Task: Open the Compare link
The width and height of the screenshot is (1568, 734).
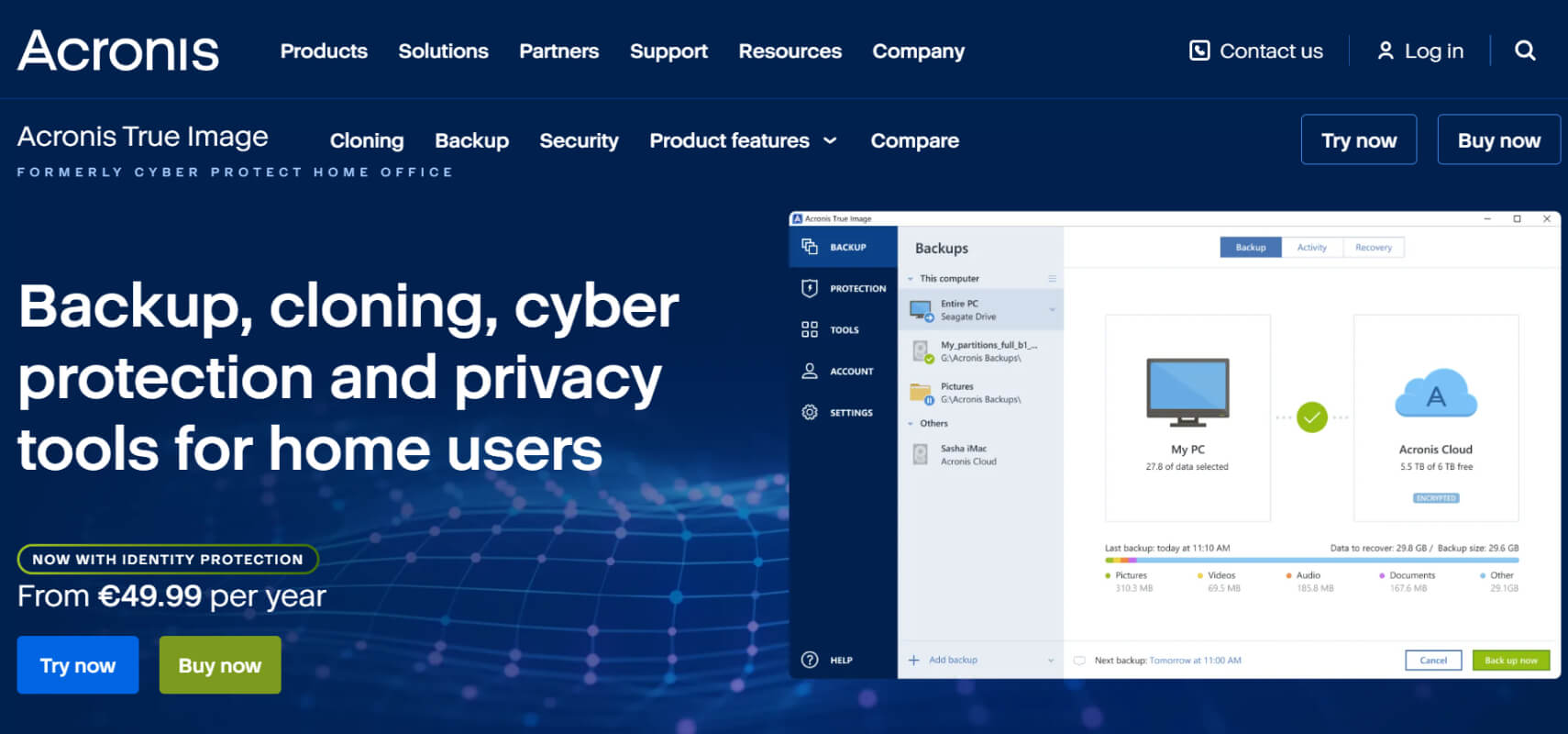Action: (914, 140)
